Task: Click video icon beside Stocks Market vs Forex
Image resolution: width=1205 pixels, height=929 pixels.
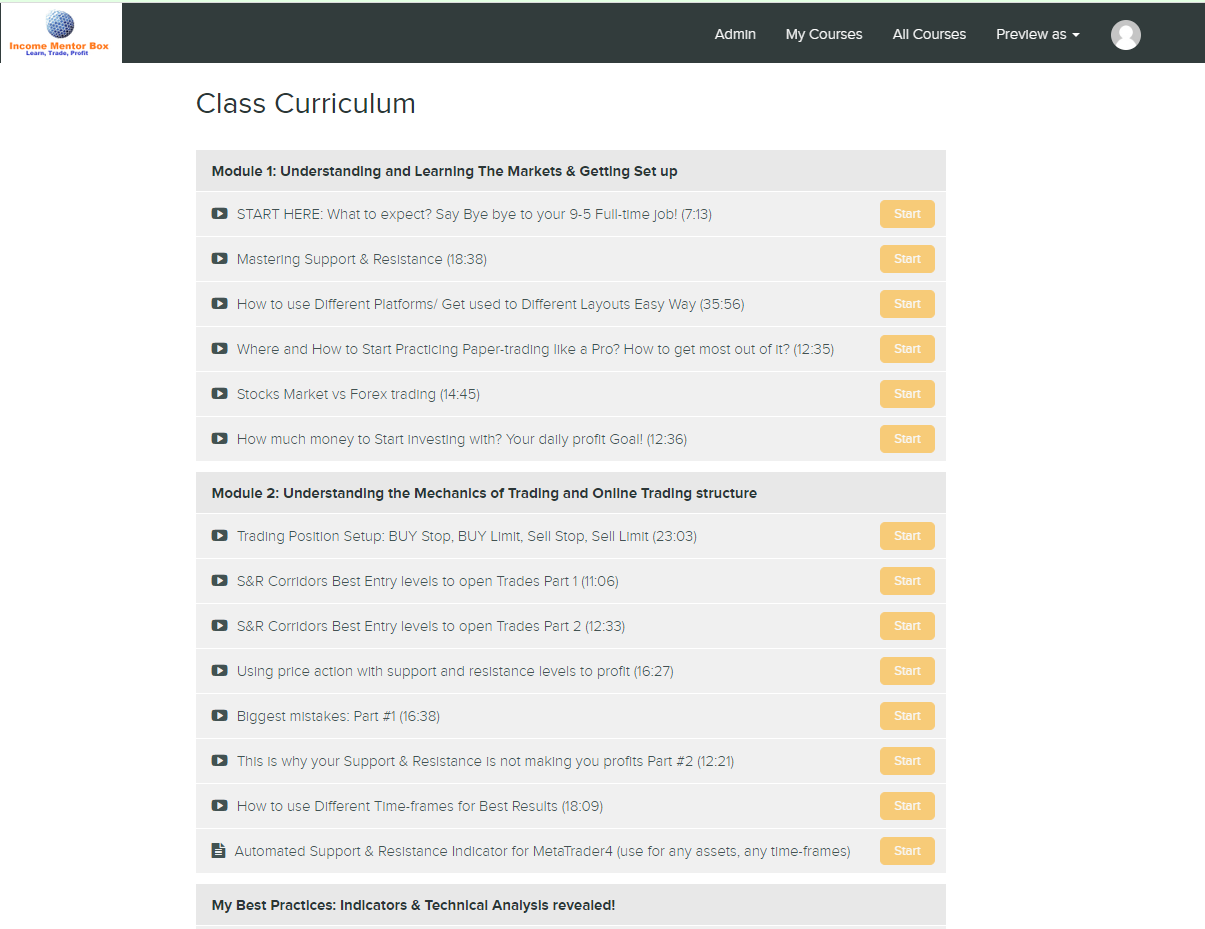Action: click(x=220, y=394)
